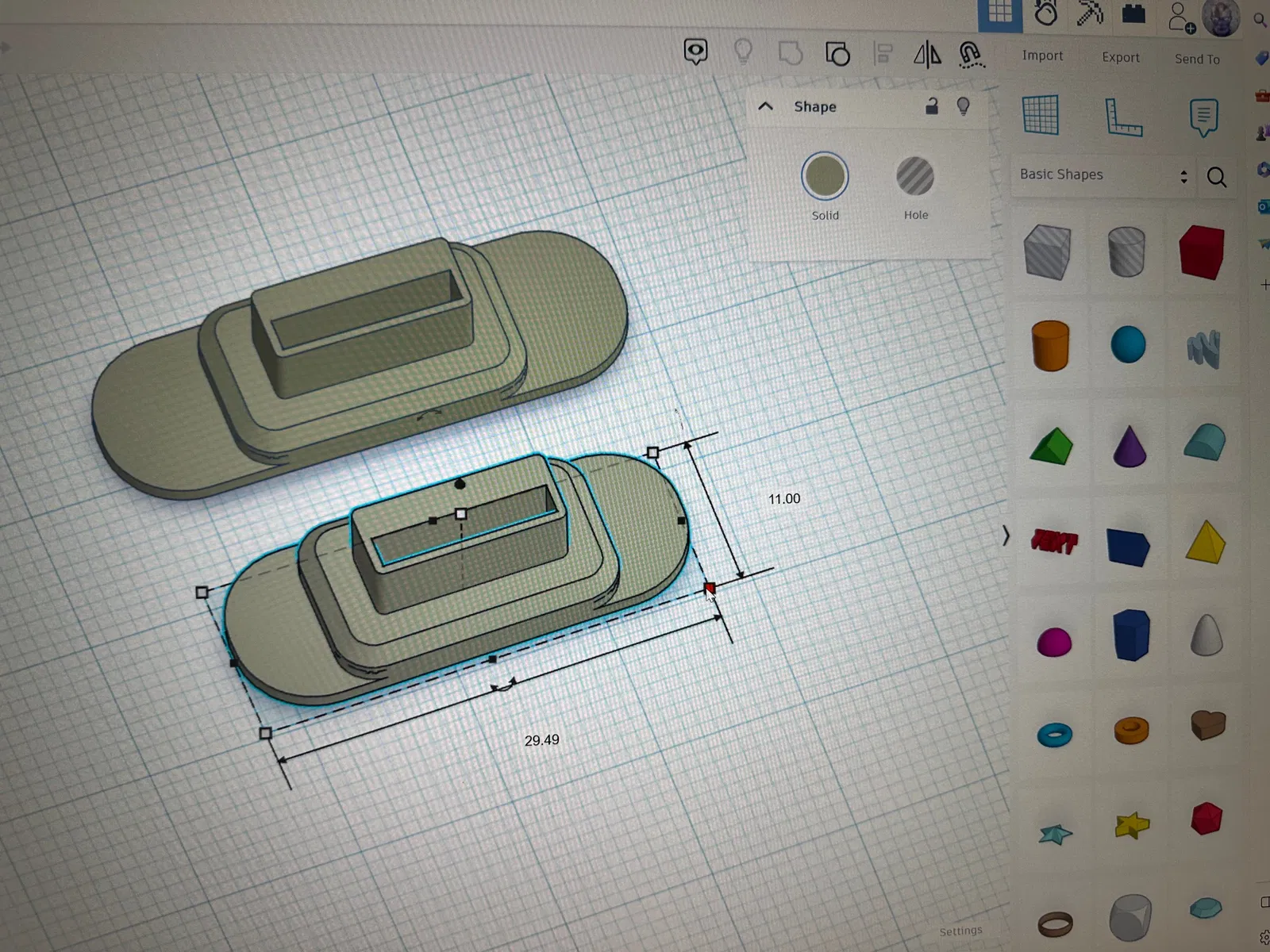Pick the teal Star shape
The width and height of the screenshot is (1270, 952).
[x=1055, y=833]
